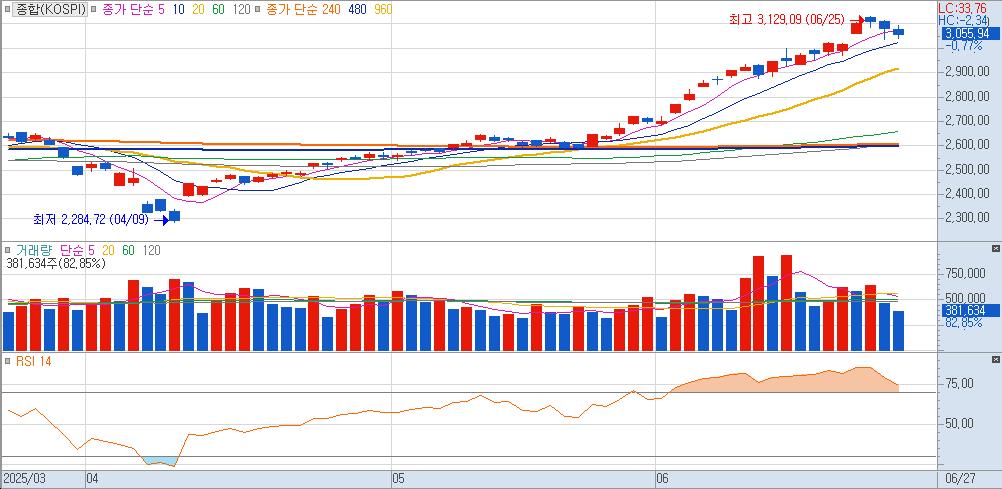Select the green 60 price moving average label
The image size is (1002, 489).
pyautogui.click(x=219, y=10)
